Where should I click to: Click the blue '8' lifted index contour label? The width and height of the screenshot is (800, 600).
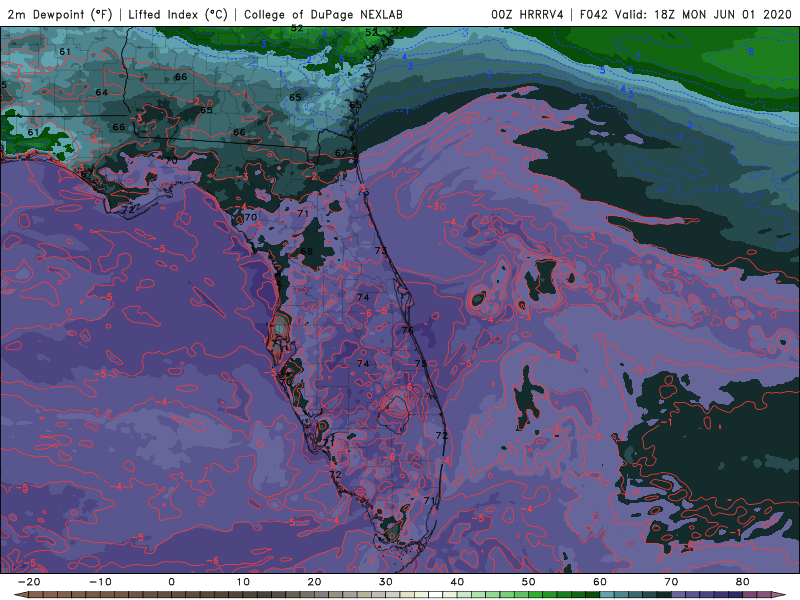click(751, 52)
